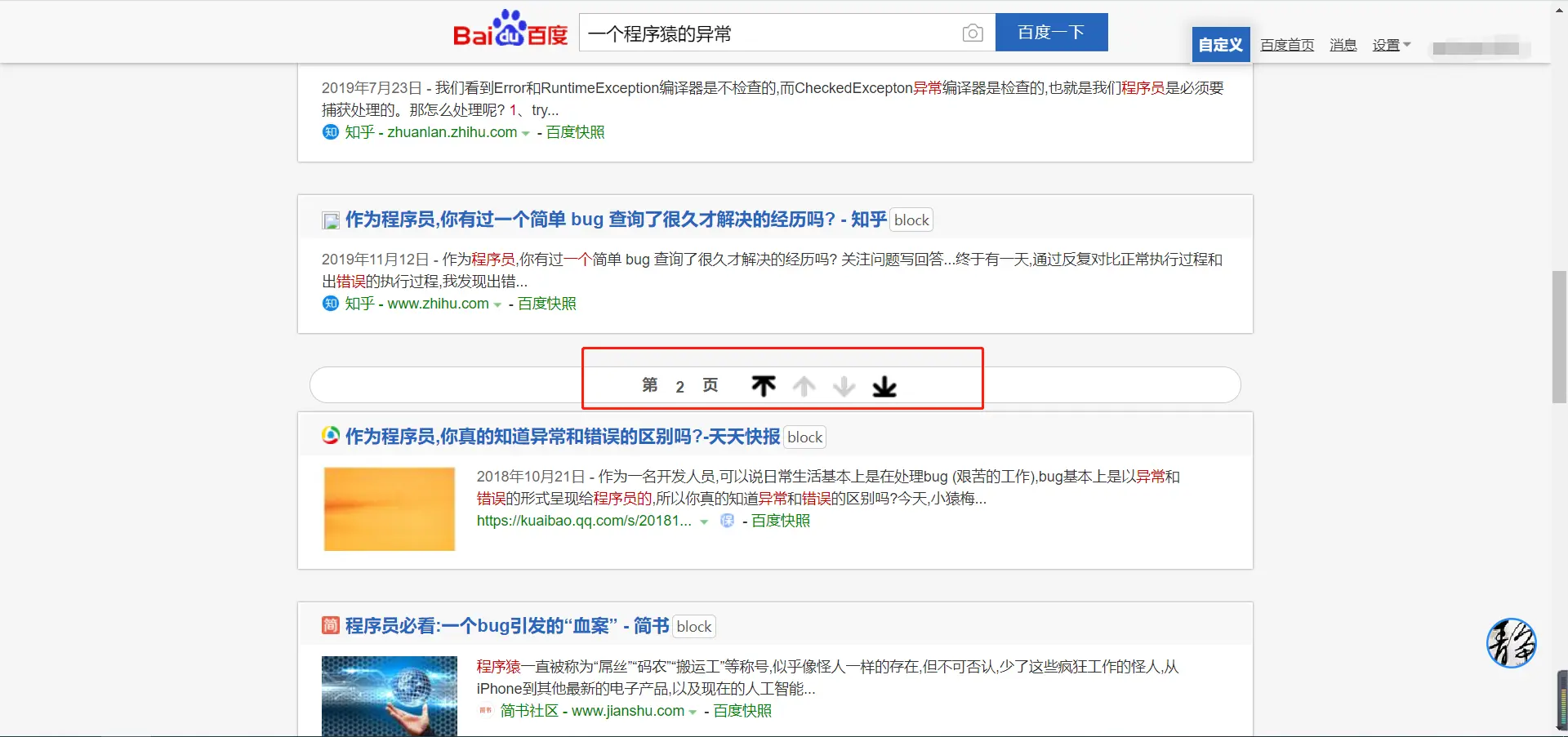The width and height of the screenshot is (1568, 737).
Task: Open 消息 messages
Action: click(x=1342, y=45)
